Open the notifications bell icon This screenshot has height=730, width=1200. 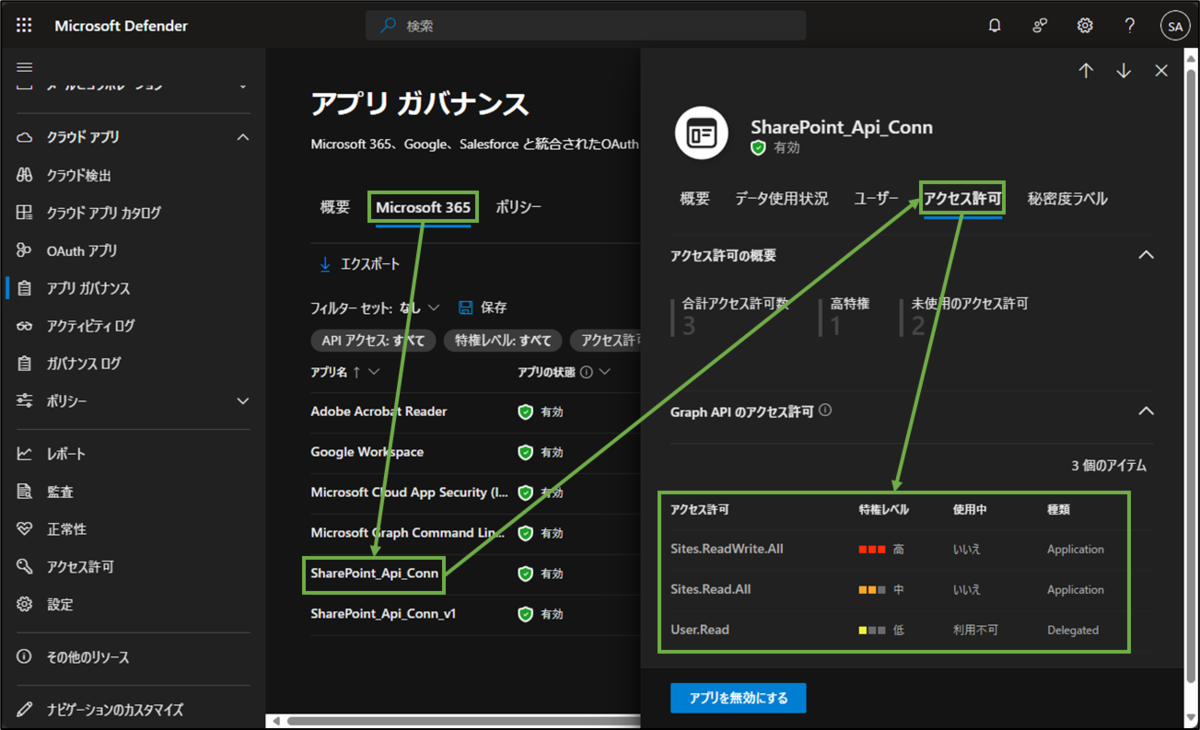pyautogui.click(x=994, y=26)
